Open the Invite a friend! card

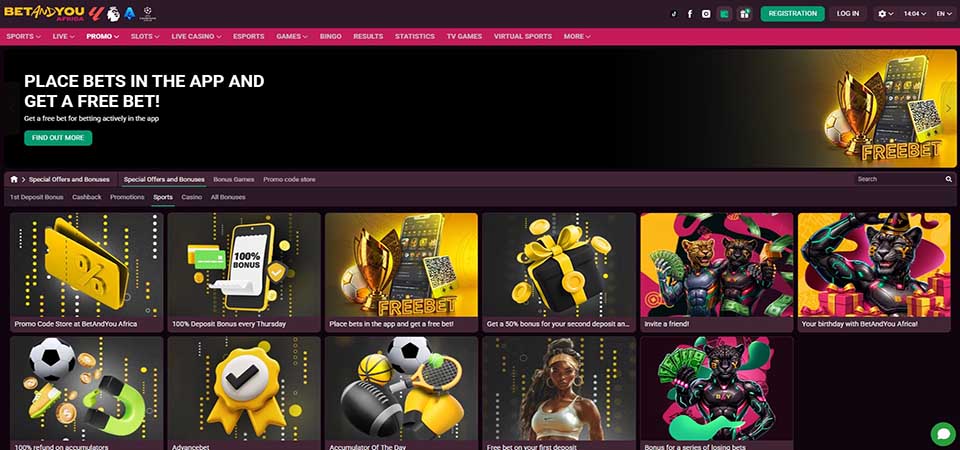coord(717,272)
